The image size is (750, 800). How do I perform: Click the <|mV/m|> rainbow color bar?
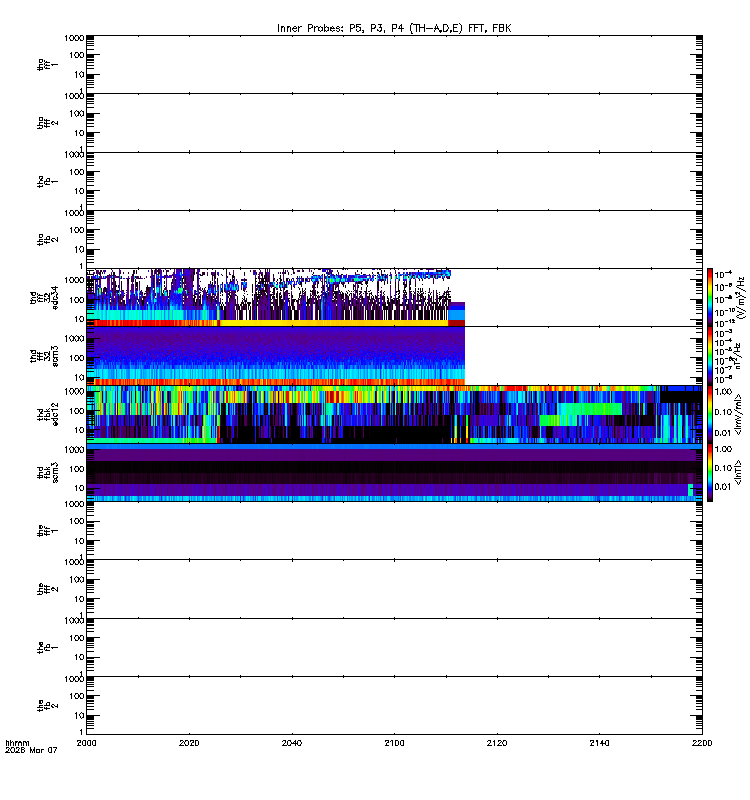point(710,414)
